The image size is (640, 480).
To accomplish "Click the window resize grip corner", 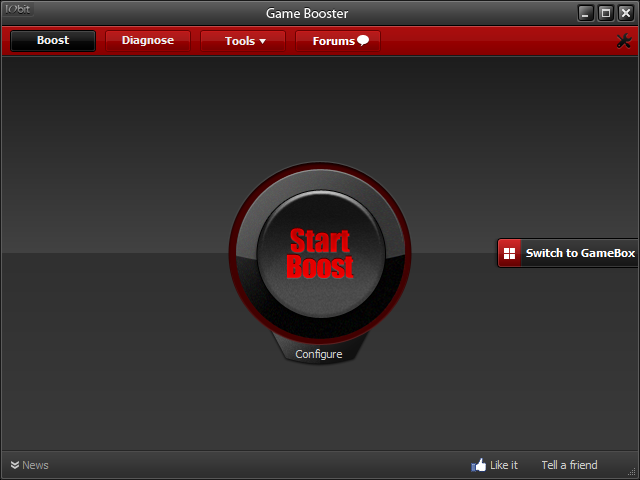I will click(632, 473).
